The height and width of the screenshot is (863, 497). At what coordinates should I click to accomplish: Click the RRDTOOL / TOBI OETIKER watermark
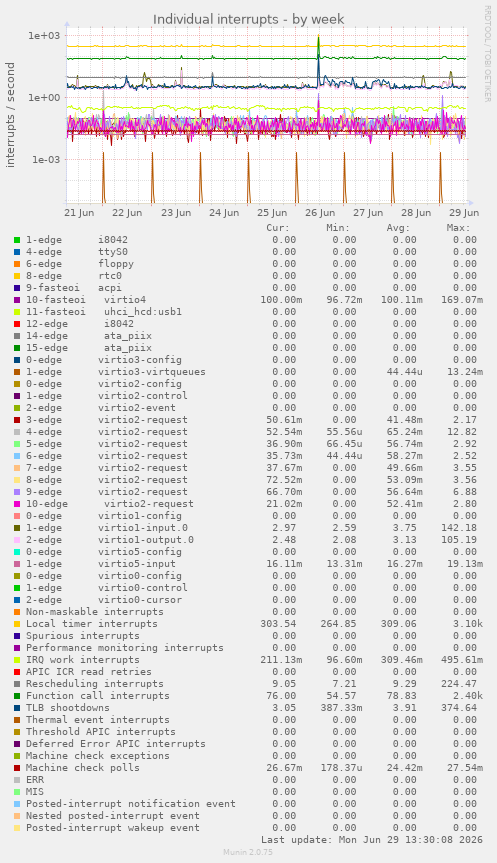[x=487, y=53]
